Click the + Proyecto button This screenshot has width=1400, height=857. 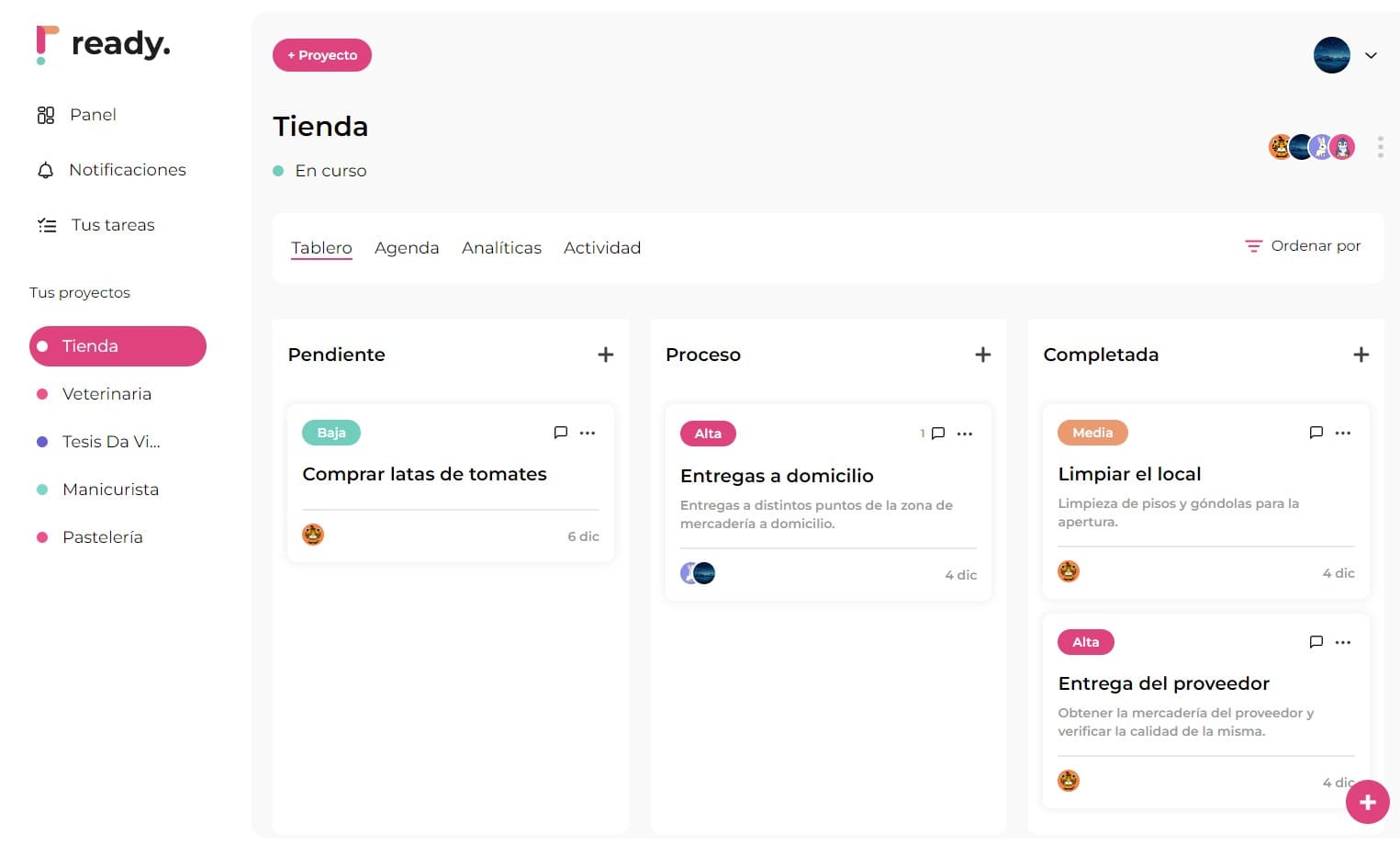[x=322, y=55]
